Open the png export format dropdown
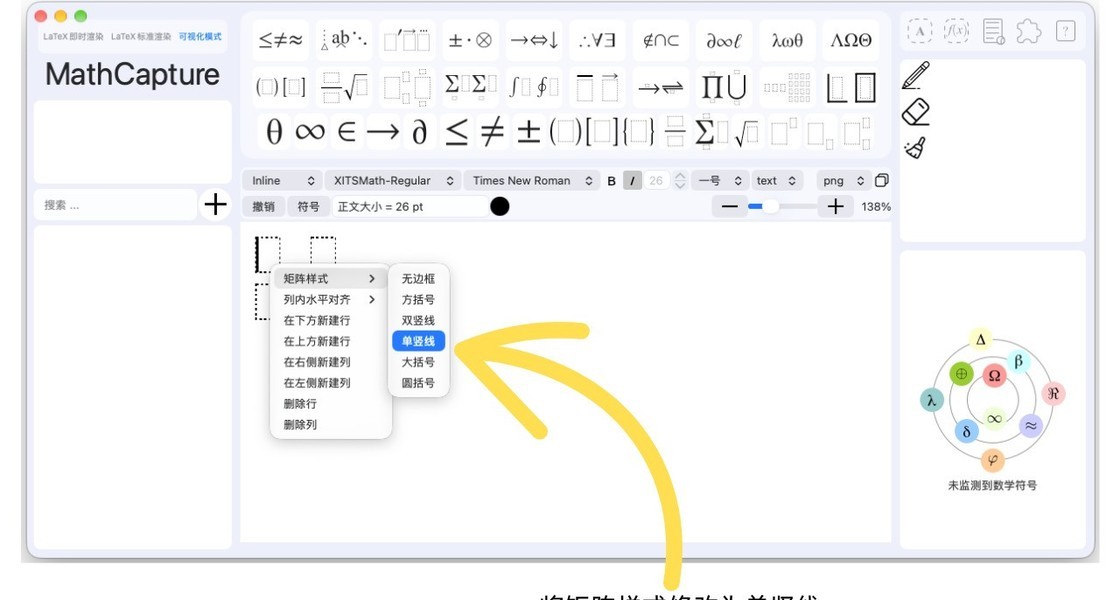The height and width of the screenshot is (600, 1120). pyautogui.click(x=844, y=181)
